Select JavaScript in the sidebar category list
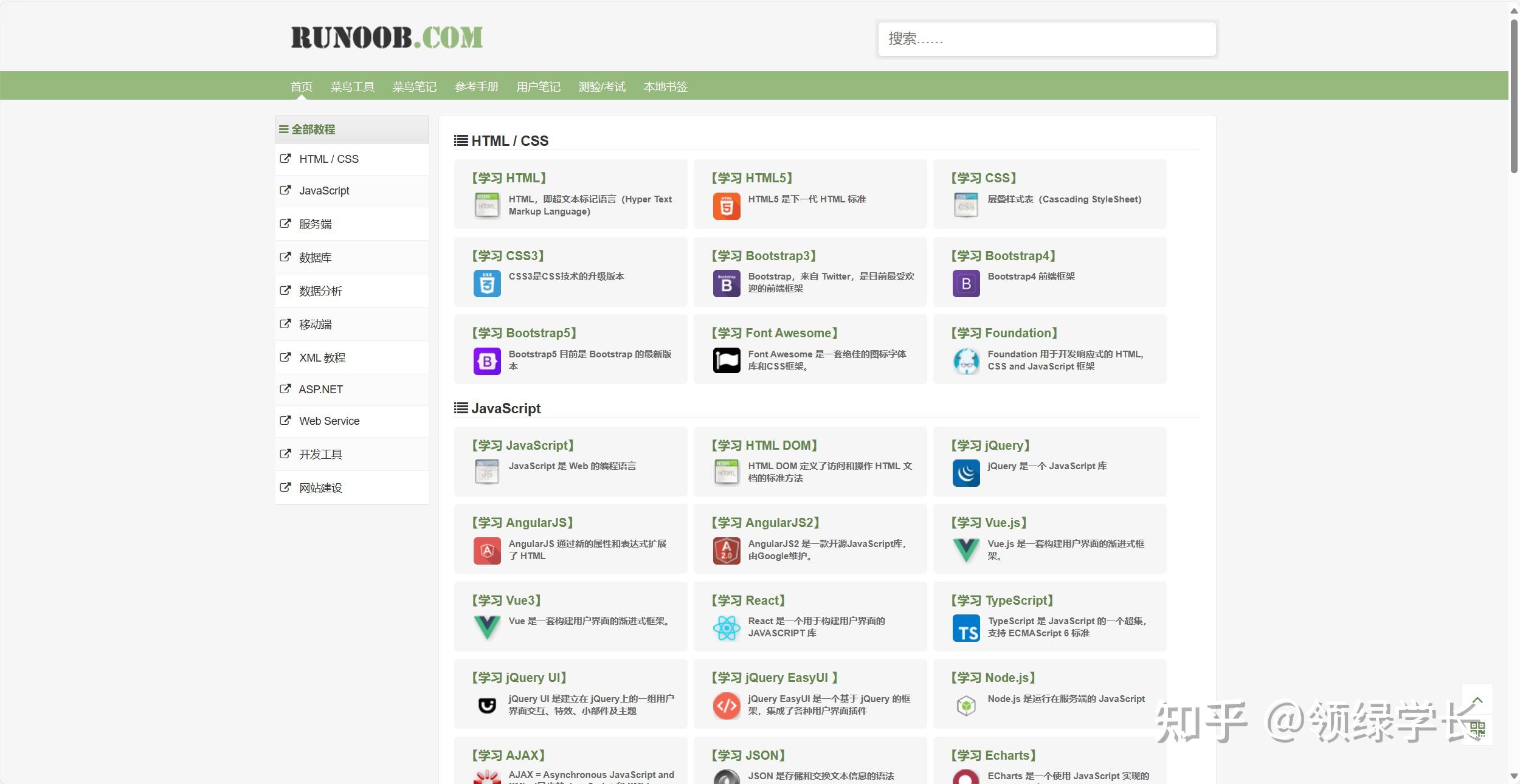This screenshot has height=784, width=1520. pyautogui.click(x=324, y=191)
